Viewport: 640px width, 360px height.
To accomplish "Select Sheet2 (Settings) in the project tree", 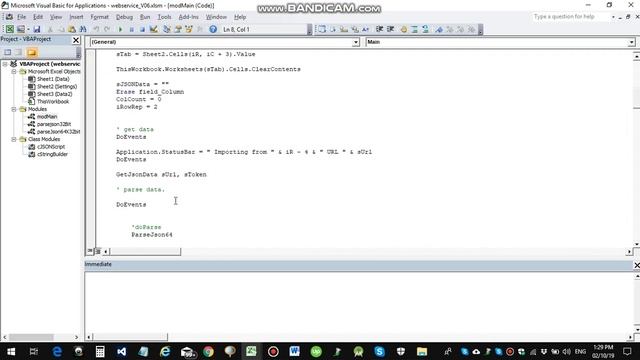I will tap(57, 87).
